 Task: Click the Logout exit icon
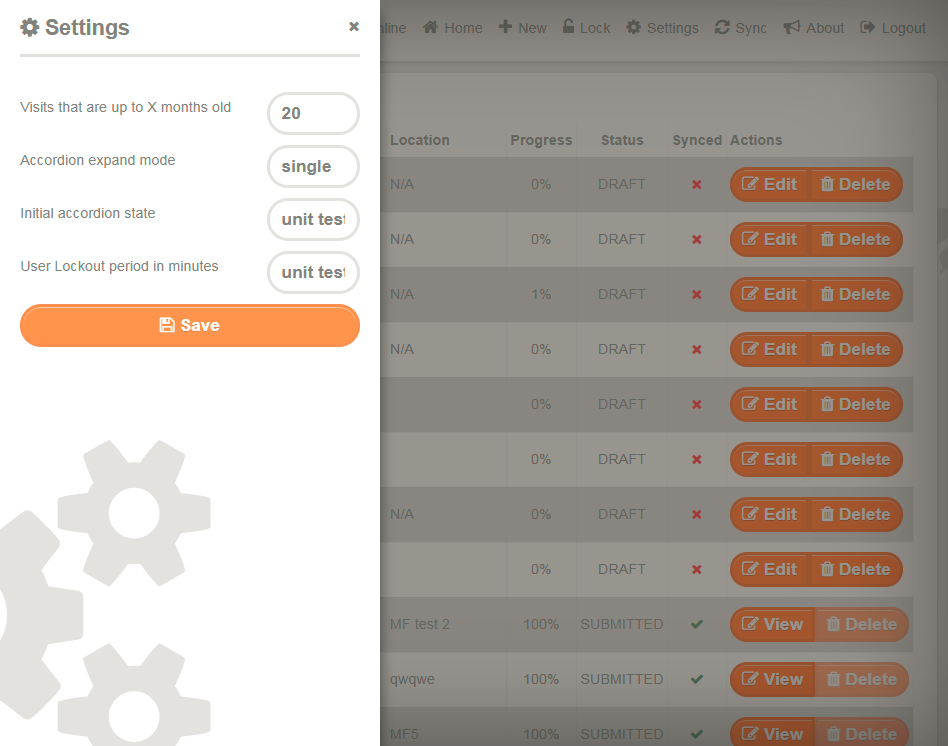tap(868, 27)
